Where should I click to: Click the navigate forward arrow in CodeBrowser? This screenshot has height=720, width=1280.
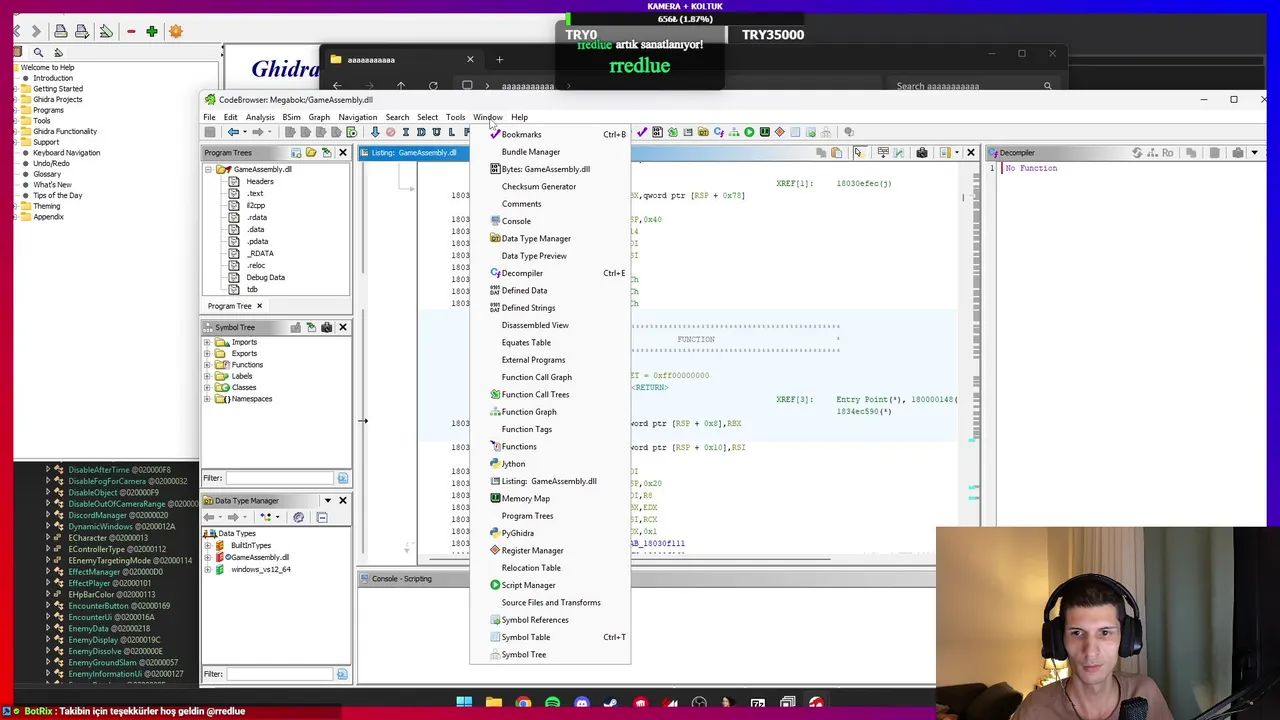click(x=257, y=132)
